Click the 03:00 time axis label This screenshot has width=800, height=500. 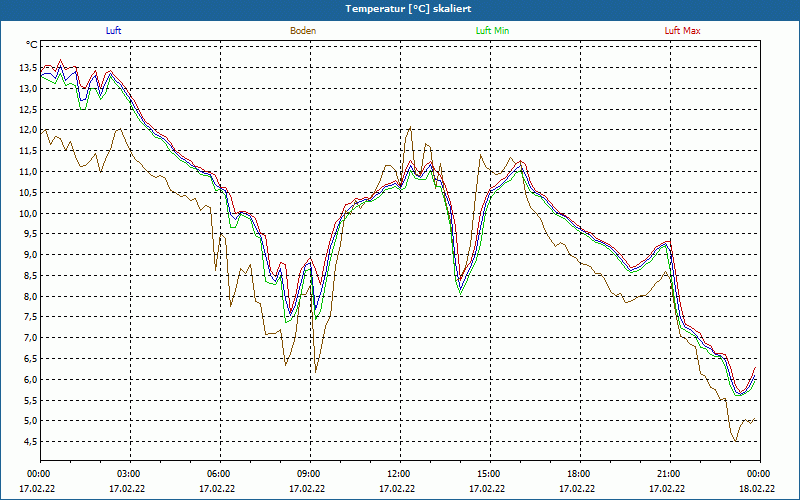pyautogui.click(x=128, y=474)
